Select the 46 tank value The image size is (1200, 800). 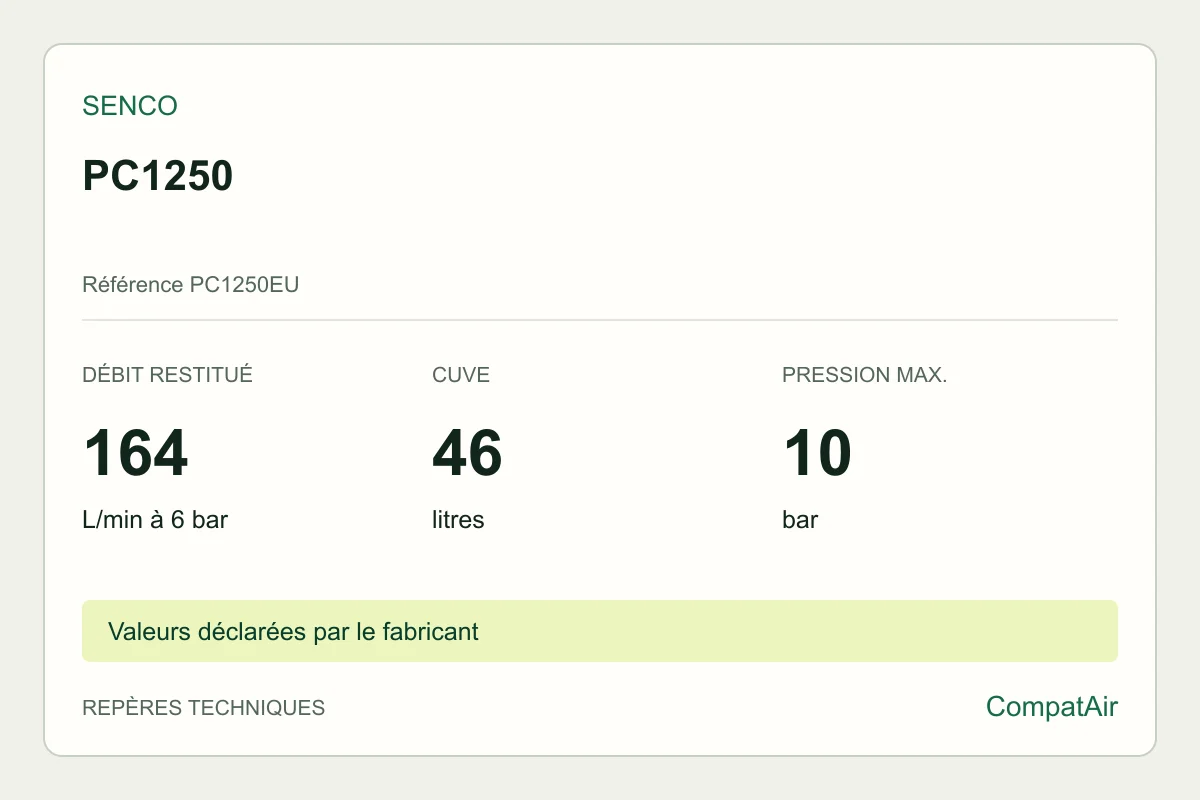(x=468, y=452)
